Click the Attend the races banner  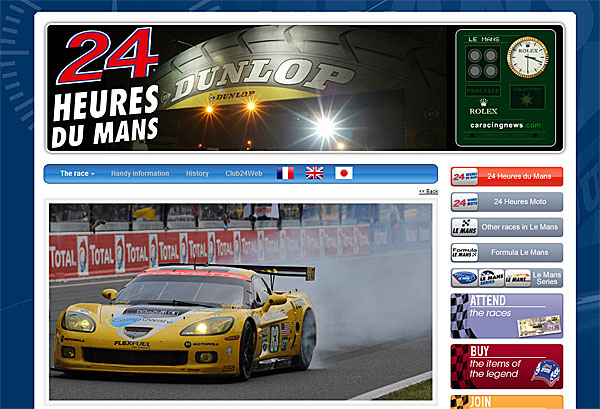click(507, 316)
